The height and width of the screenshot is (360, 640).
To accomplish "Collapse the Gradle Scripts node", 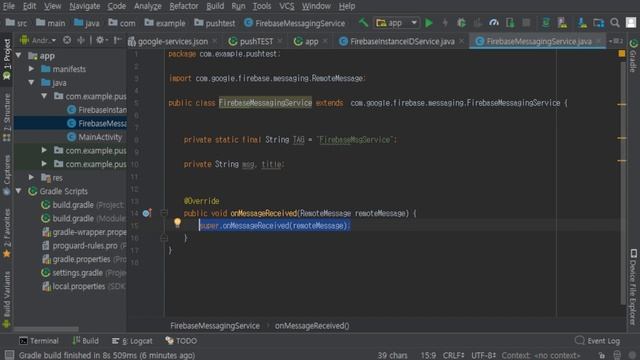I will [x=18, y=191].
